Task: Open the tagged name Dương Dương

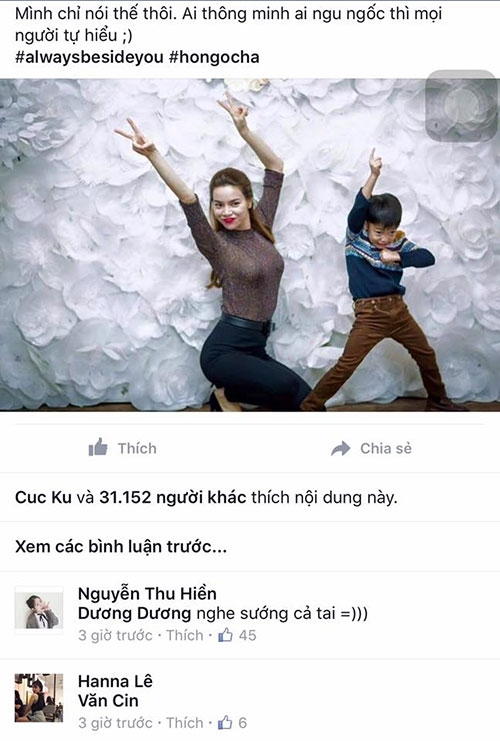Action: [x=135, y=613]
